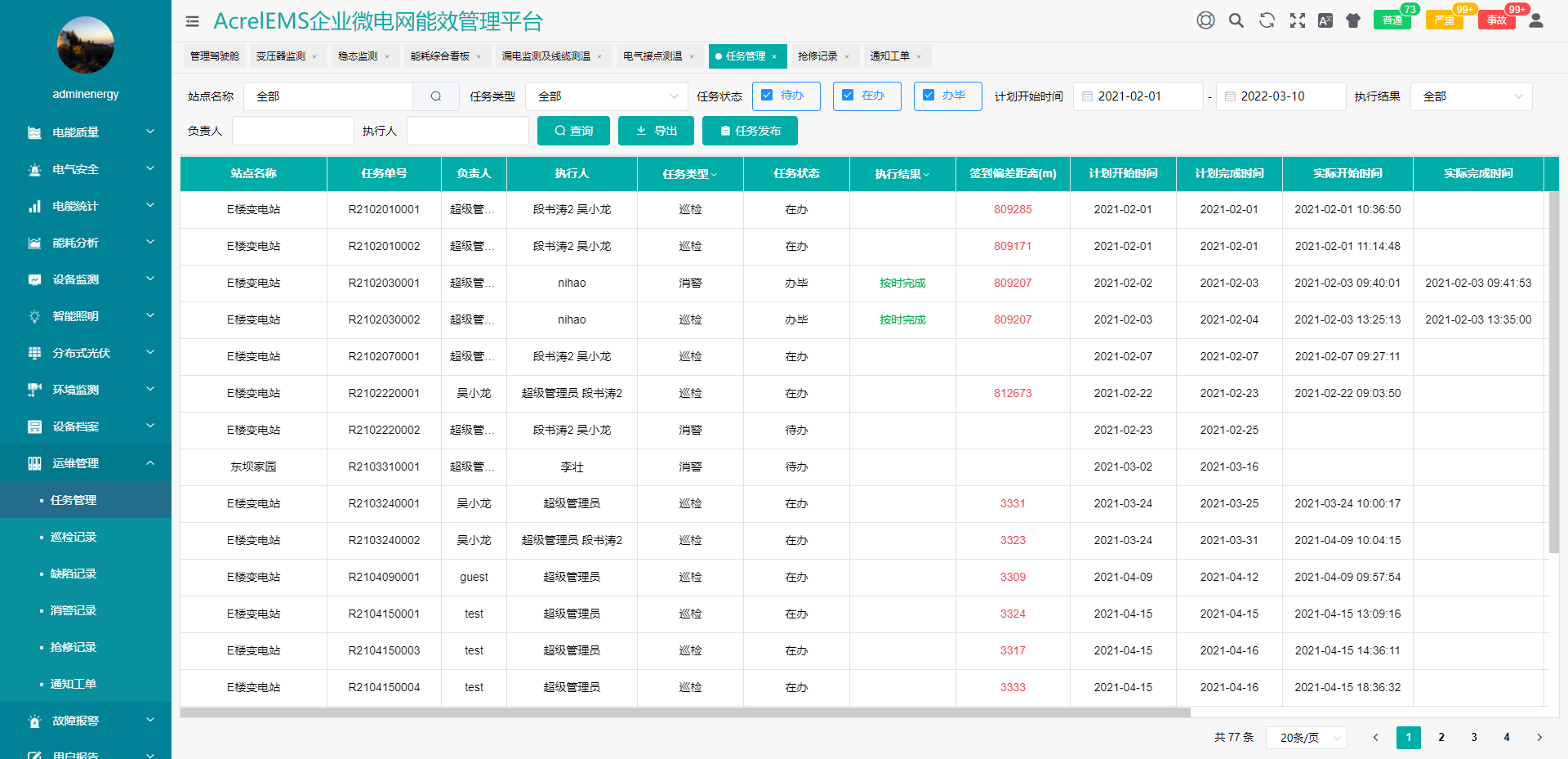Image resolution: width=1568 pixels, height=759 pixels.
Task: Click the next page arrow
Action: tap(1539, 738)
